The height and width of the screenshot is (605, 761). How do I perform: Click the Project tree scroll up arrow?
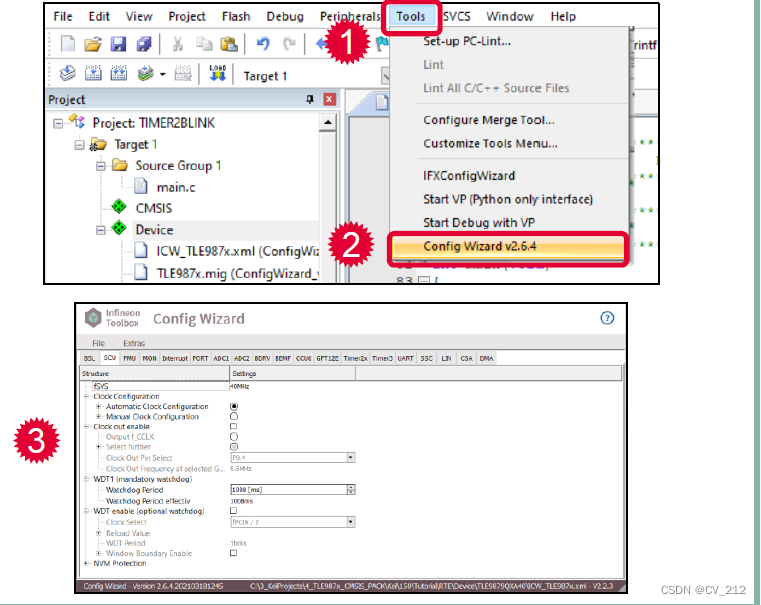pos(328,122)
